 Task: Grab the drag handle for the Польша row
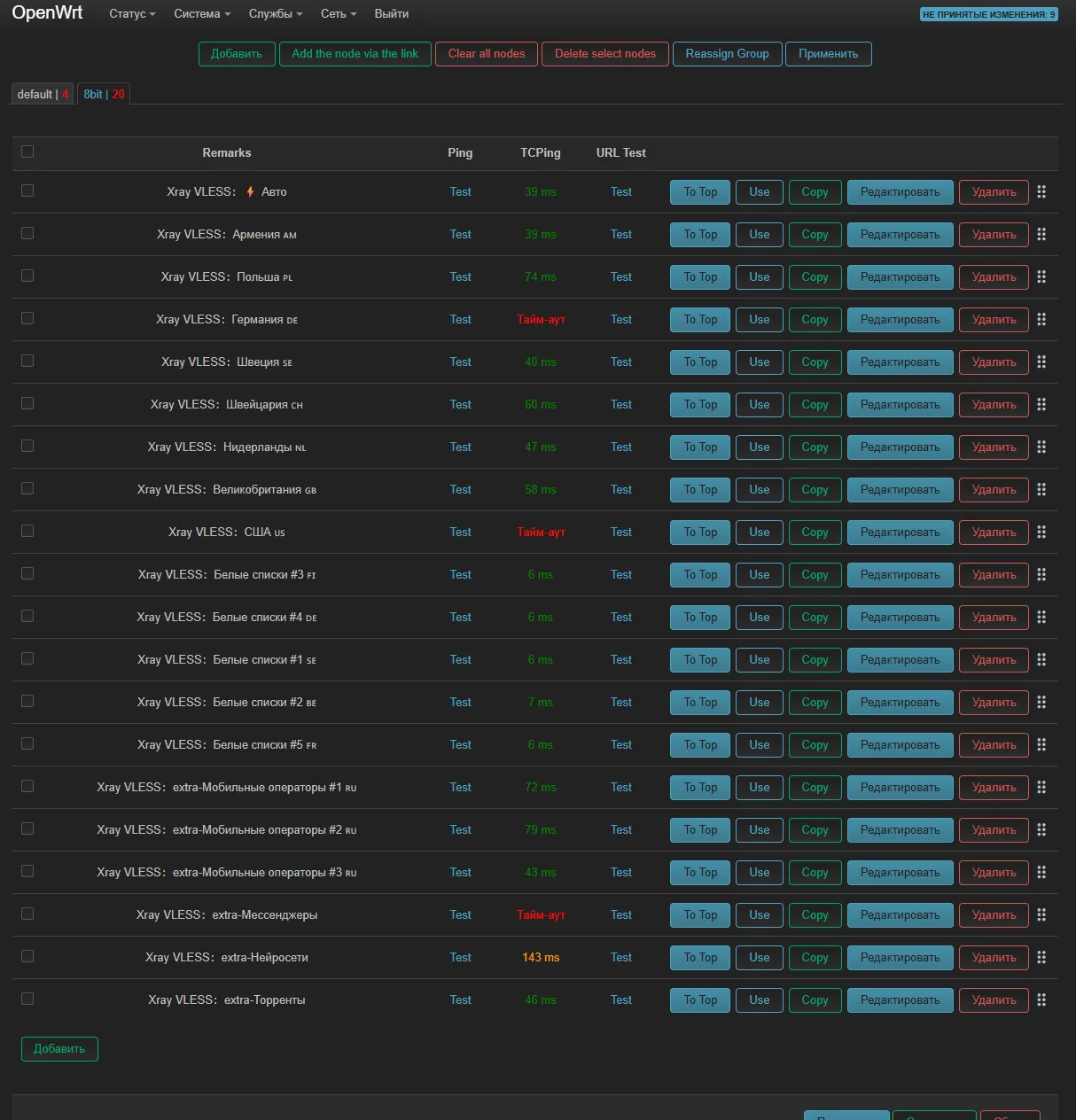1041,276
